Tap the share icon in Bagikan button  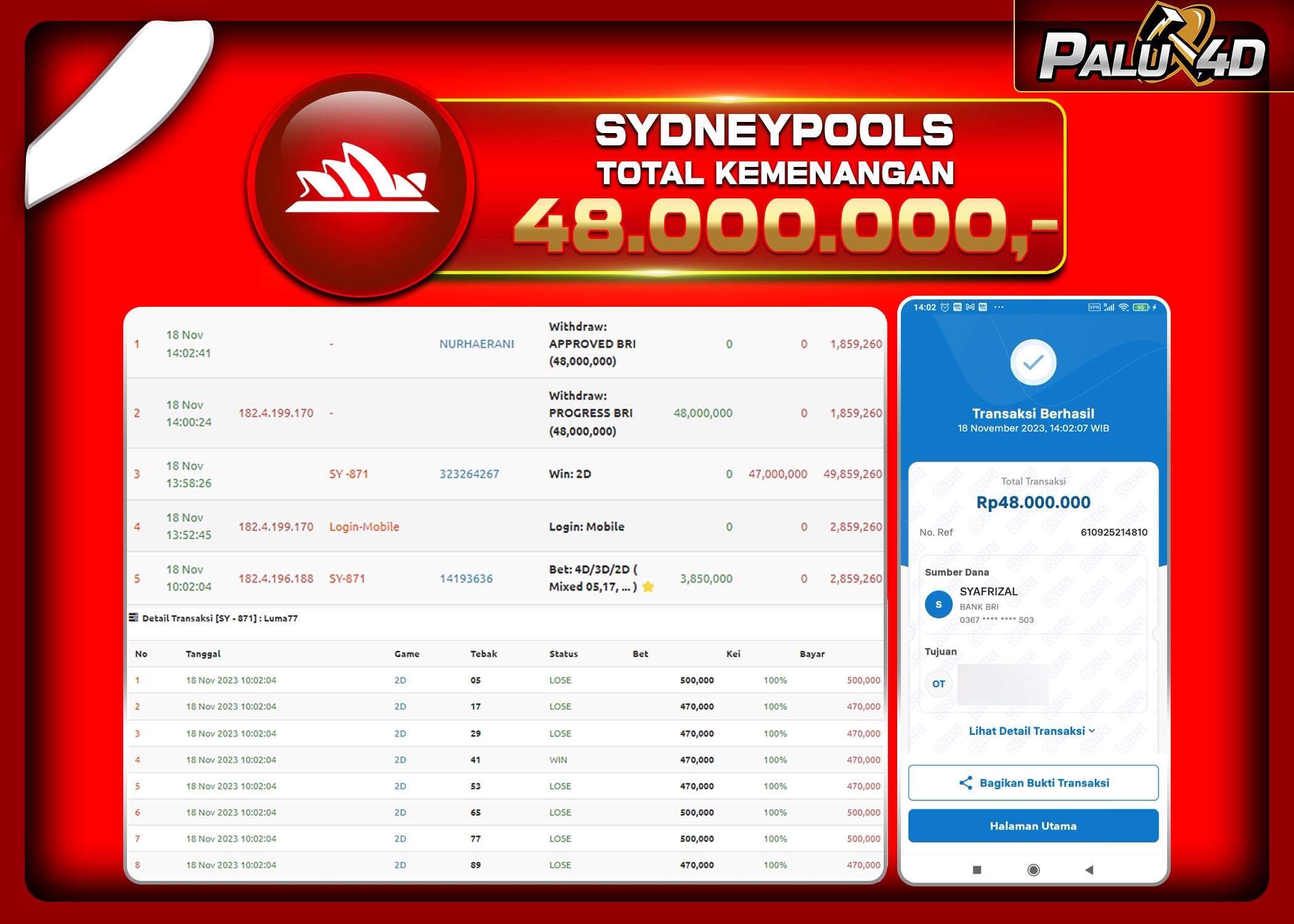pyautogui.click(x=966, y=783)
